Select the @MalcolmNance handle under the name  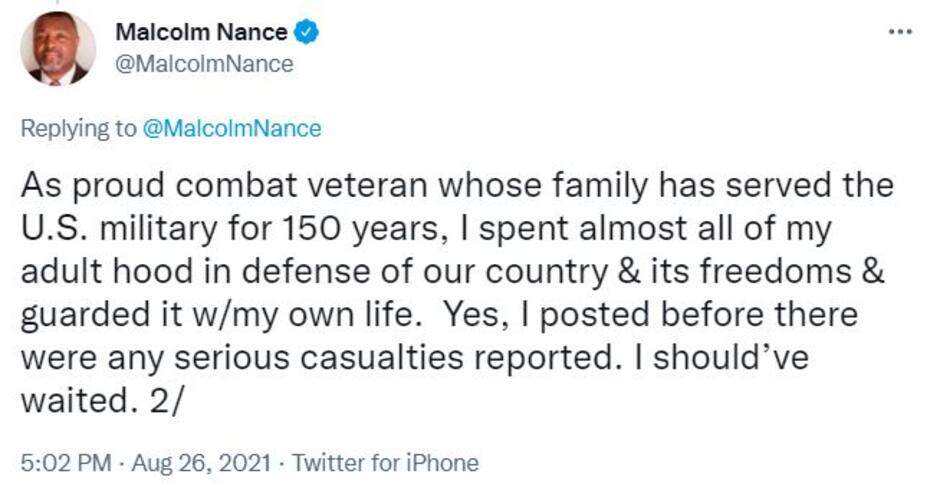(x=204, y=64)
